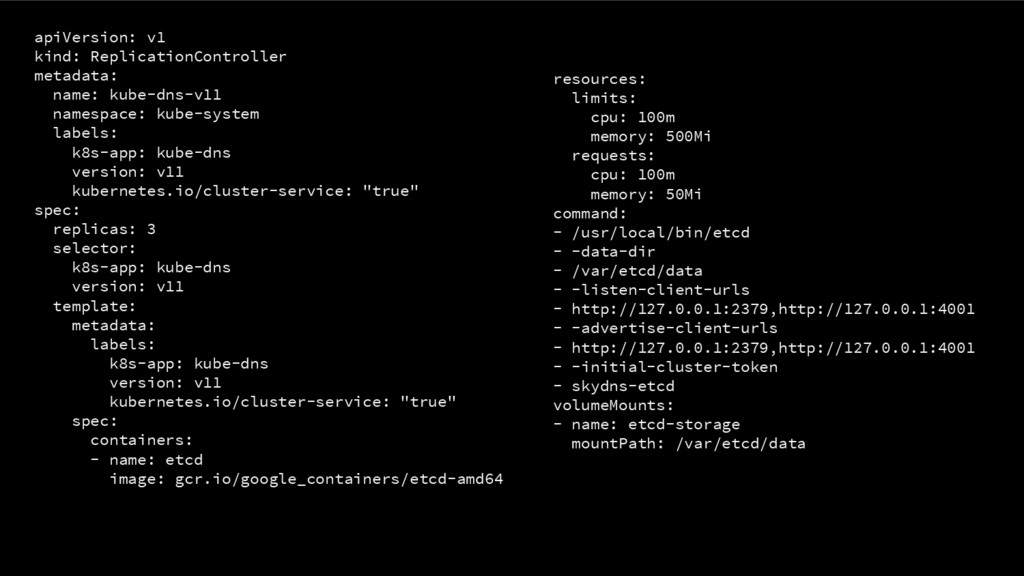Click the '- name: etcd' line
1024x576 pixels.
pyautogui.click(x=146, y=460)
